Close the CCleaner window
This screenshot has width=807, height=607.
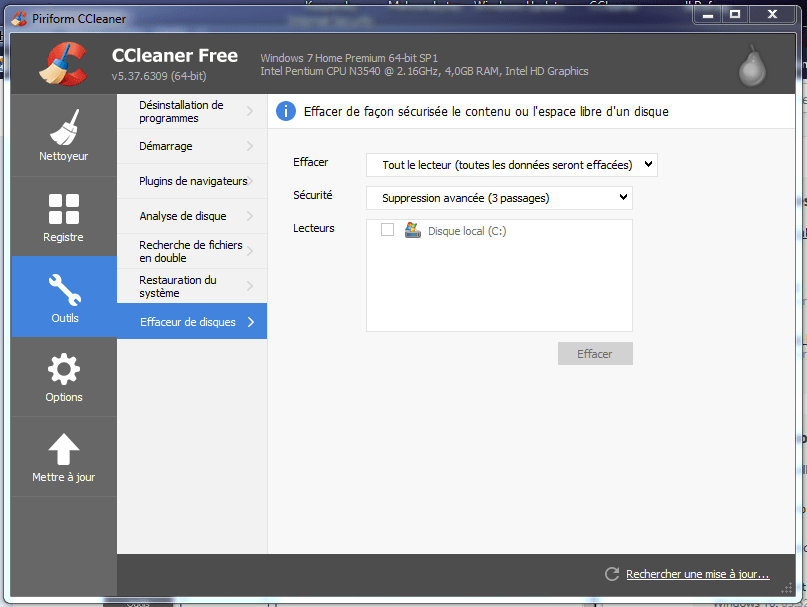772,14
